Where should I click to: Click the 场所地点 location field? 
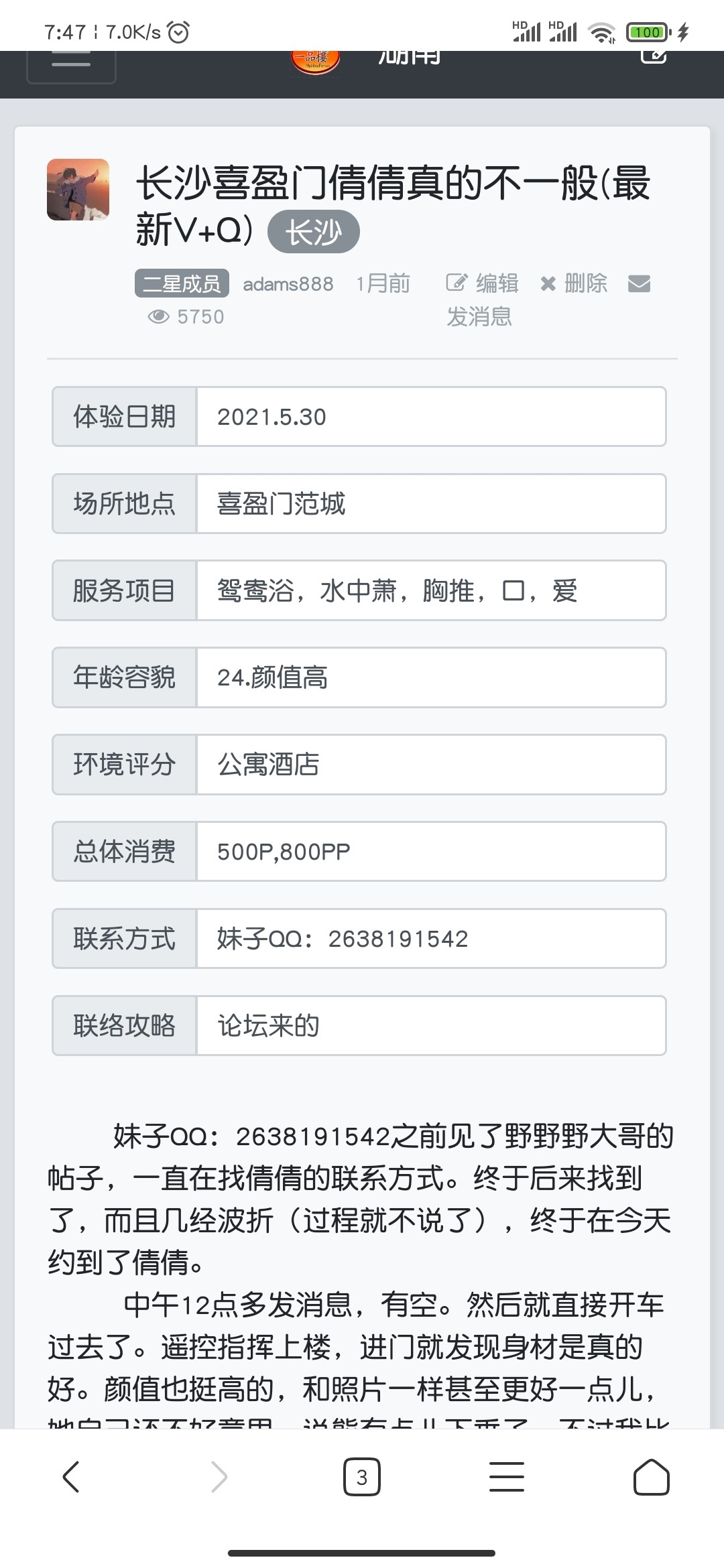coord(430,503)
